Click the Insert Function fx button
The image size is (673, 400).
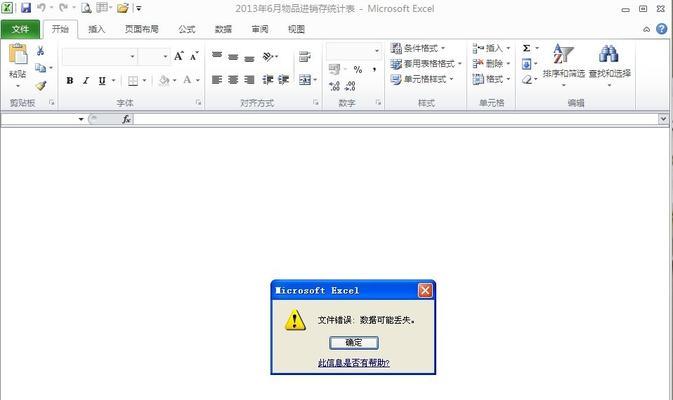pos(126,119)
